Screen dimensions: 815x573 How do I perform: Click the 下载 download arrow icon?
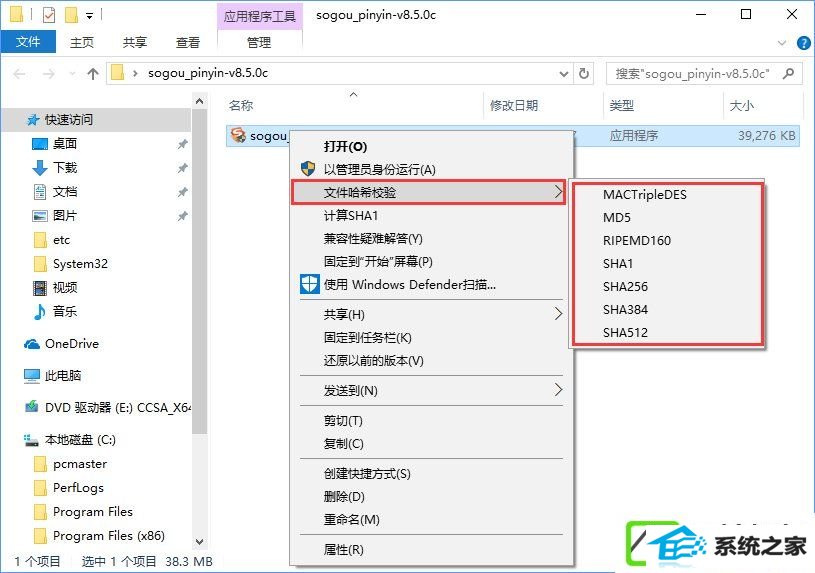pos(40,167)
